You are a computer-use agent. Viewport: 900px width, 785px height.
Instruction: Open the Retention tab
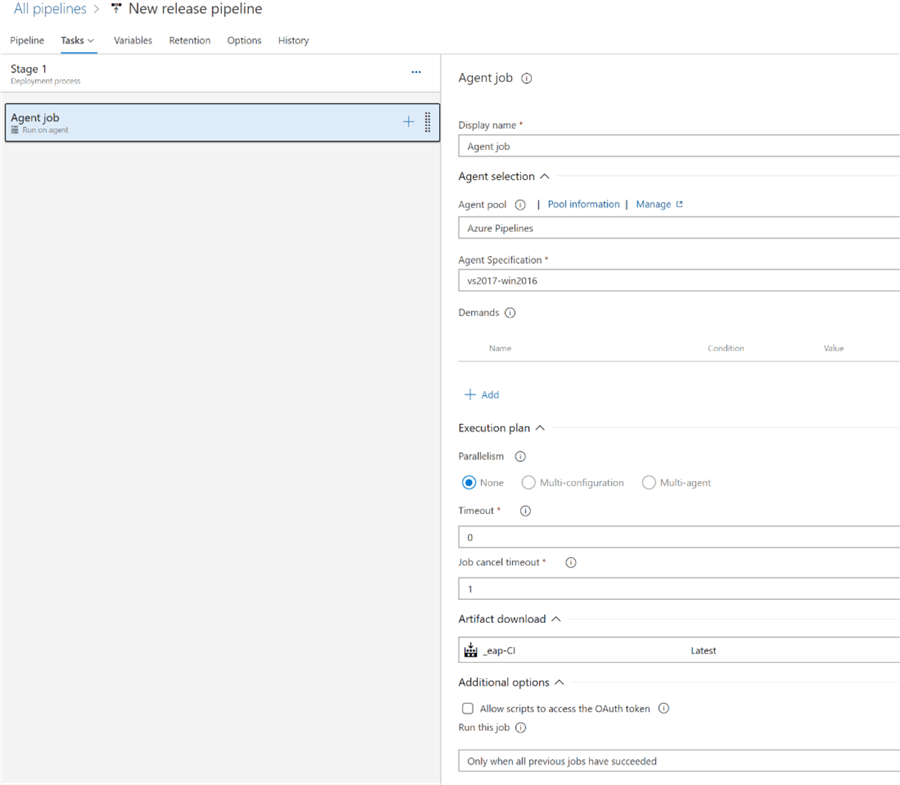190,41
